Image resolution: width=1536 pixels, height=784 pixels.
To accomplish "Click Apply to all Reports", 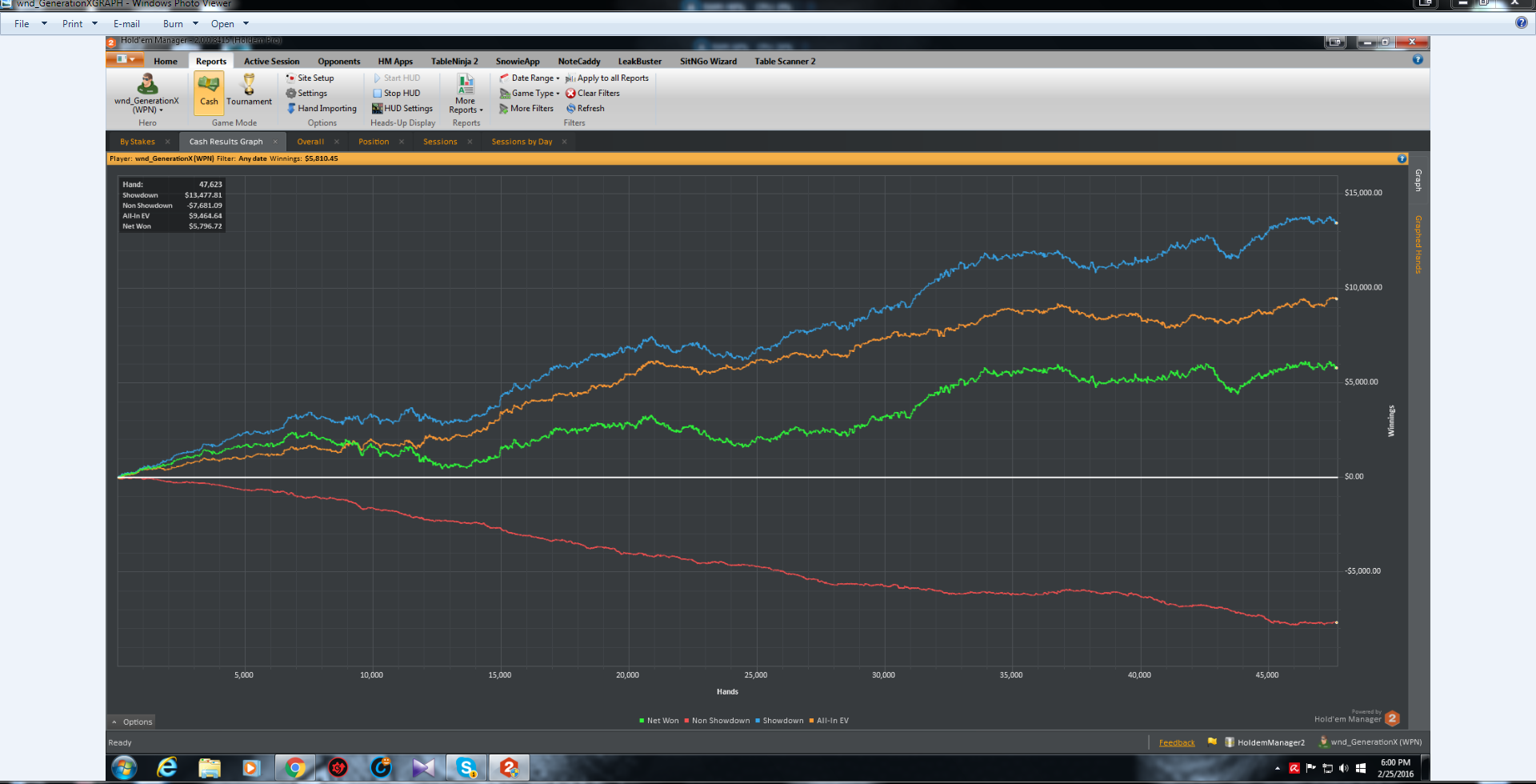I will point(607,78).
